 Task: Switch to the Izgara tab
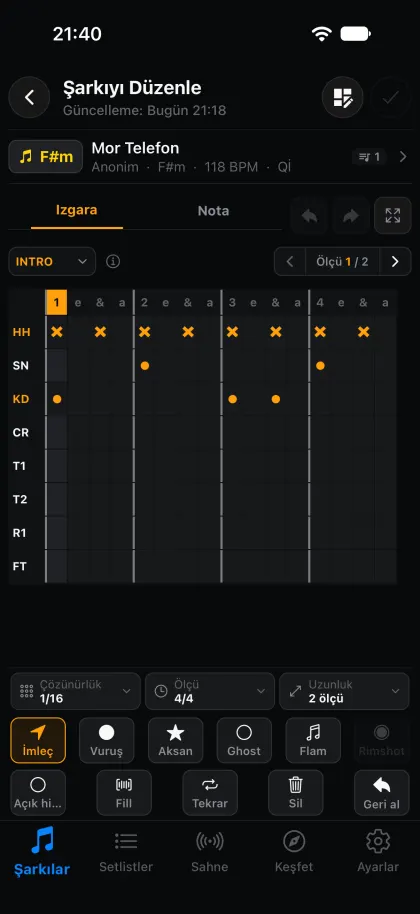(x=76, y=210)
